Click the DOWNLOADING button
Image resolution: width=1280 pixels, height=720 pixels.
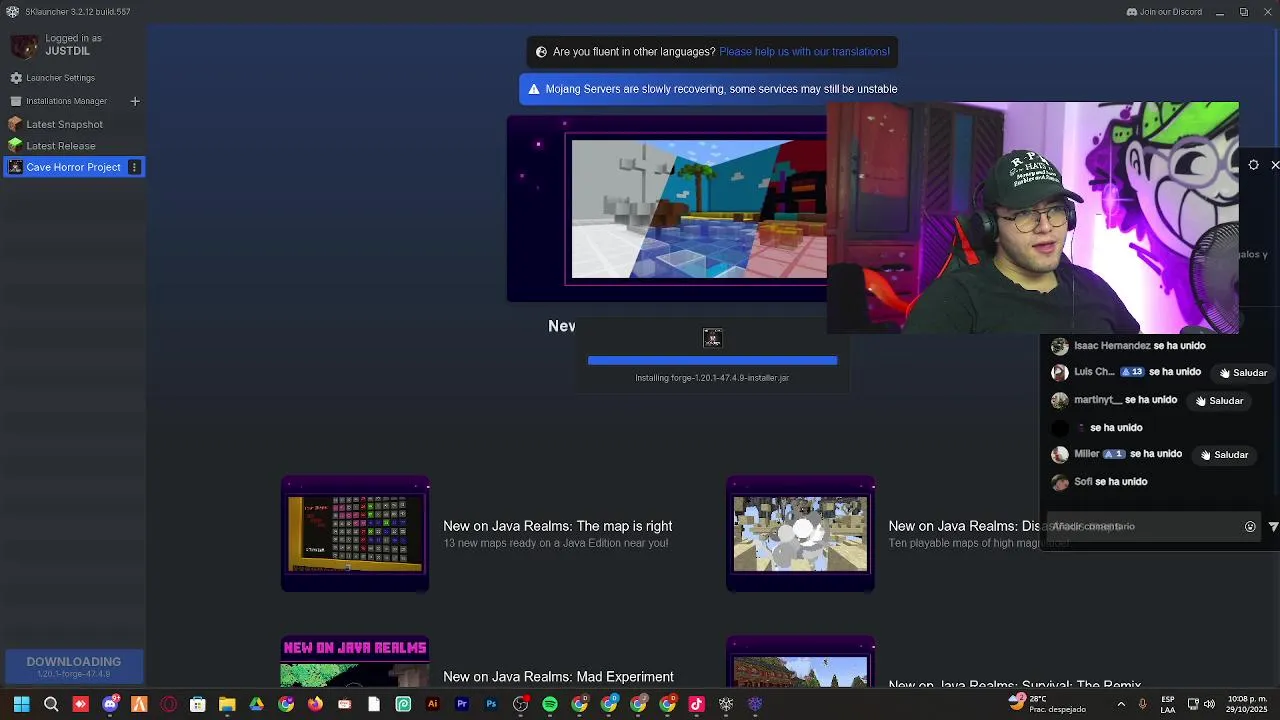coord(74,666)
